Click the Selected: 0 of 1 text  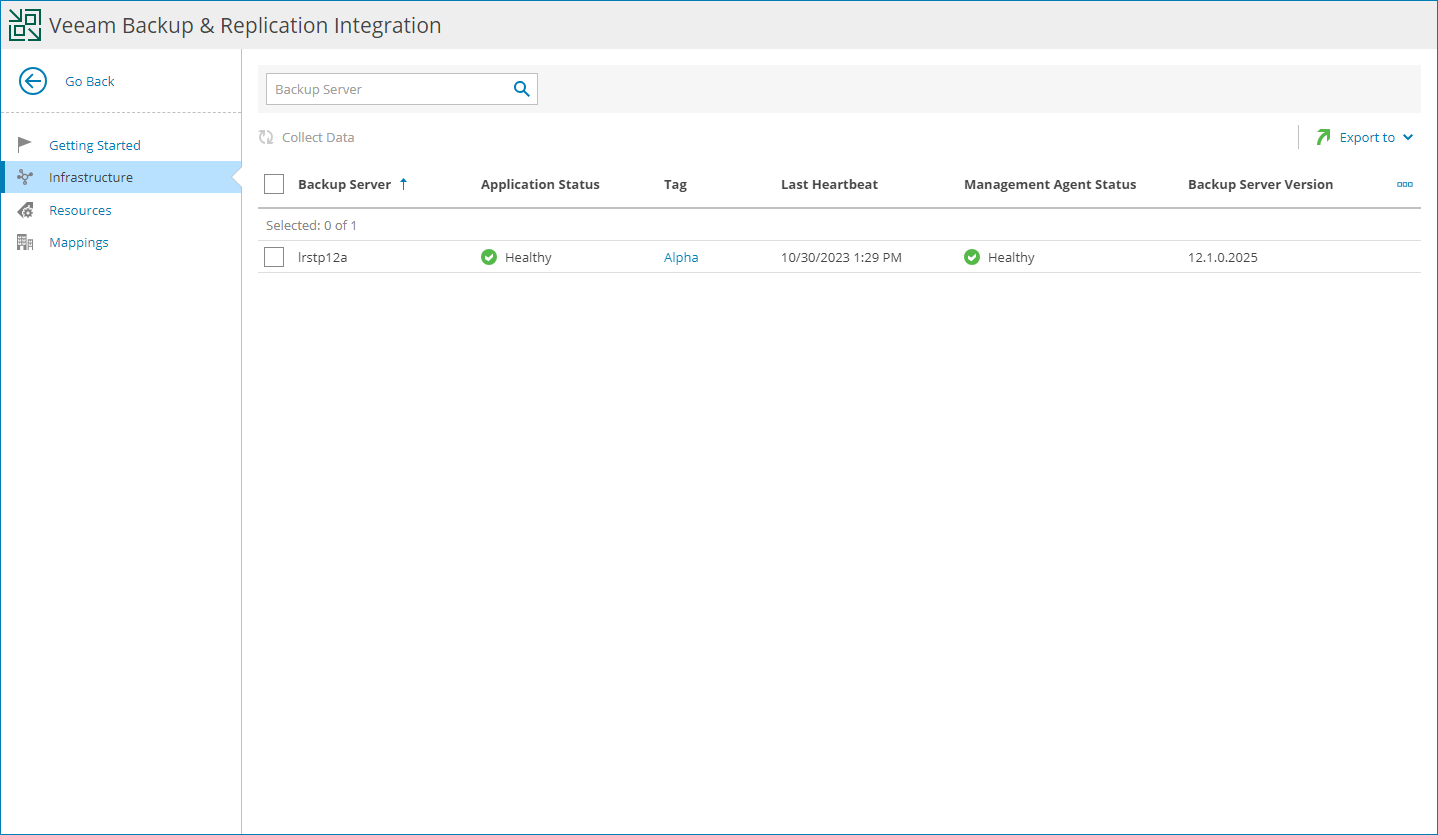pos(311,225)
